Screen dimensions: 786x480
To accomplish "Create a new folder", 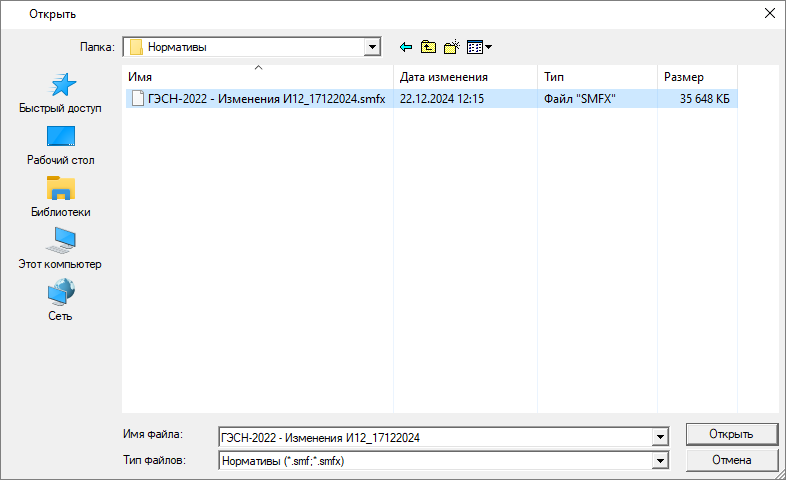I will tap(451, 47).
